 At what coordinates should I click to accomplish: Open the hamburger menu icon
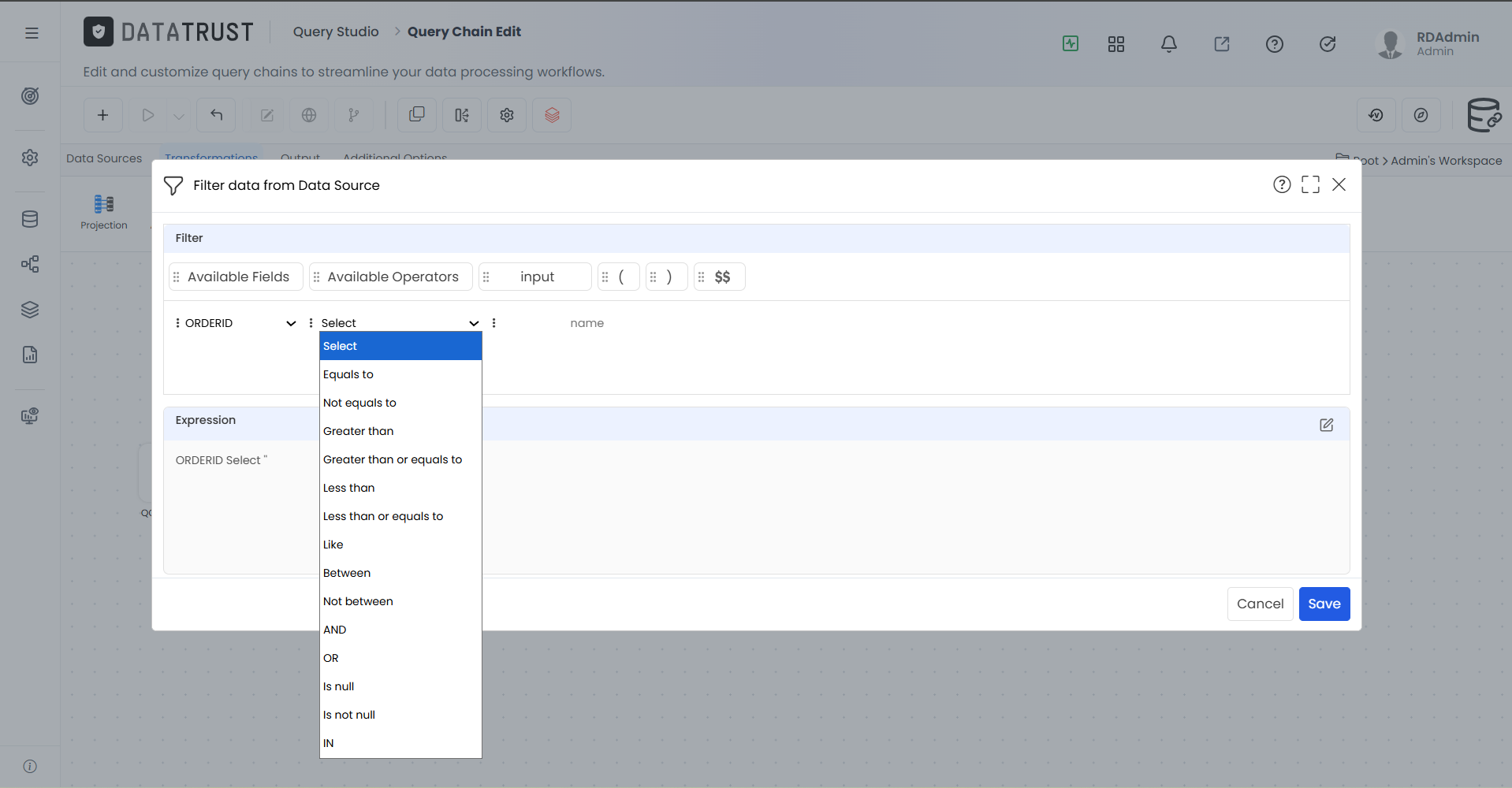(x=32, y=33)
